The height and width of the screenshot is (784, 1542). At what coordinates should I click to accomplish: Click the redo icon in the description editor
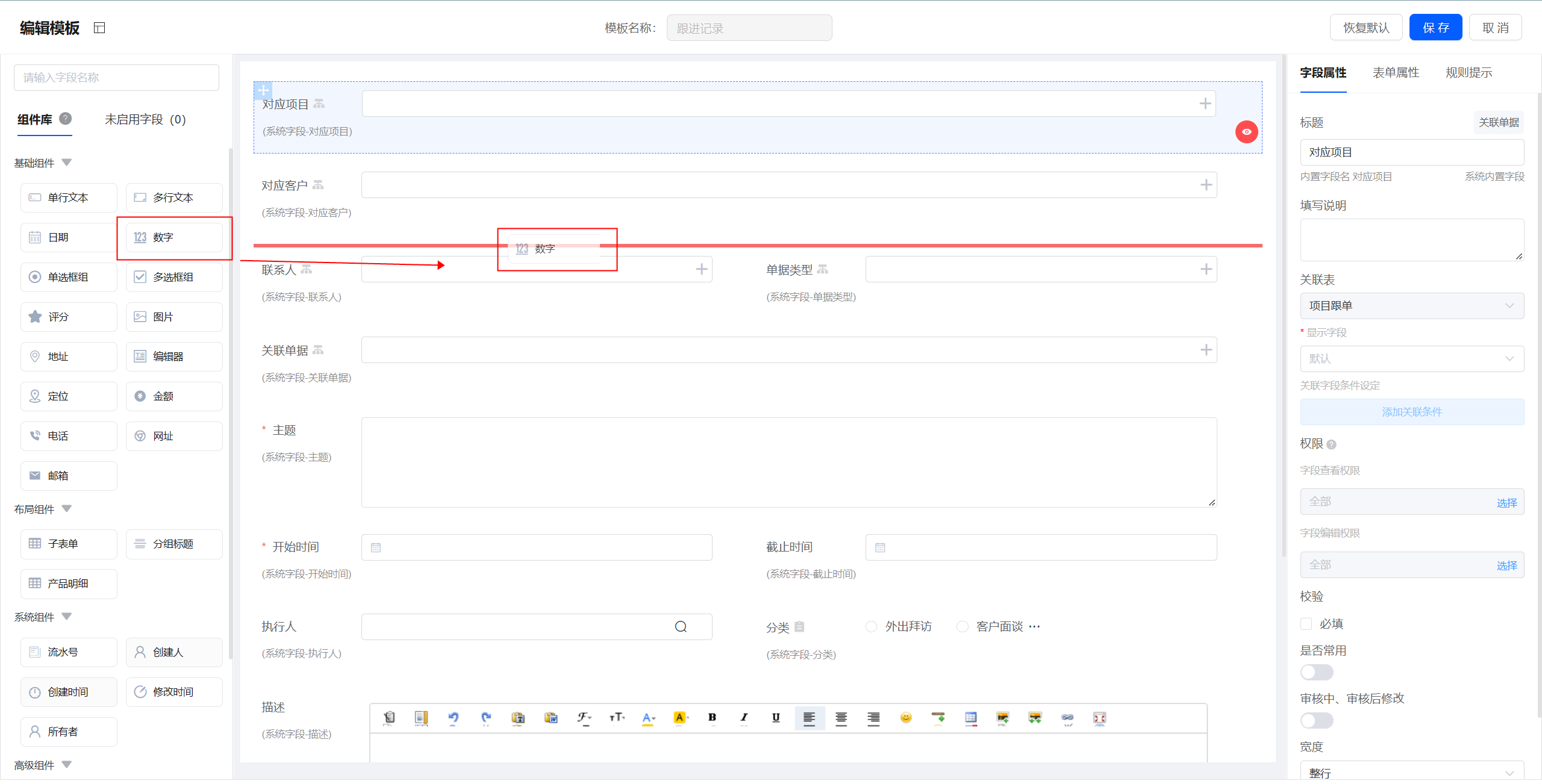click(486, 718)
